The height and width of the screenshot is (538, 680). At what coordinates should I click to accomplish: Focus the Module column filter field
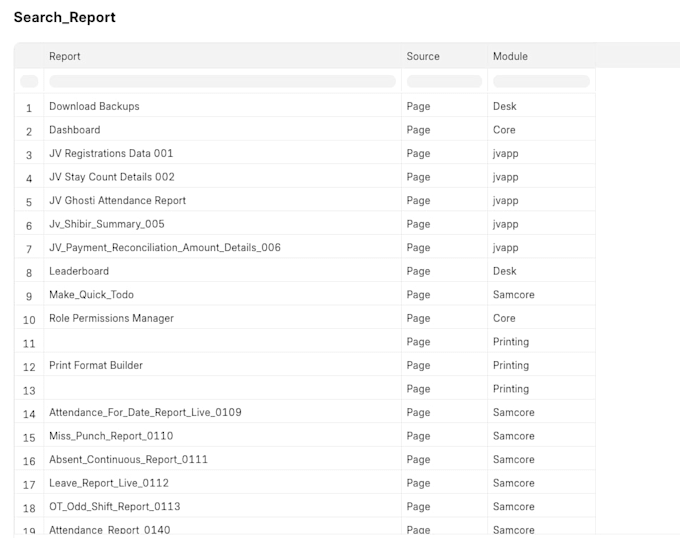(541, 81)
